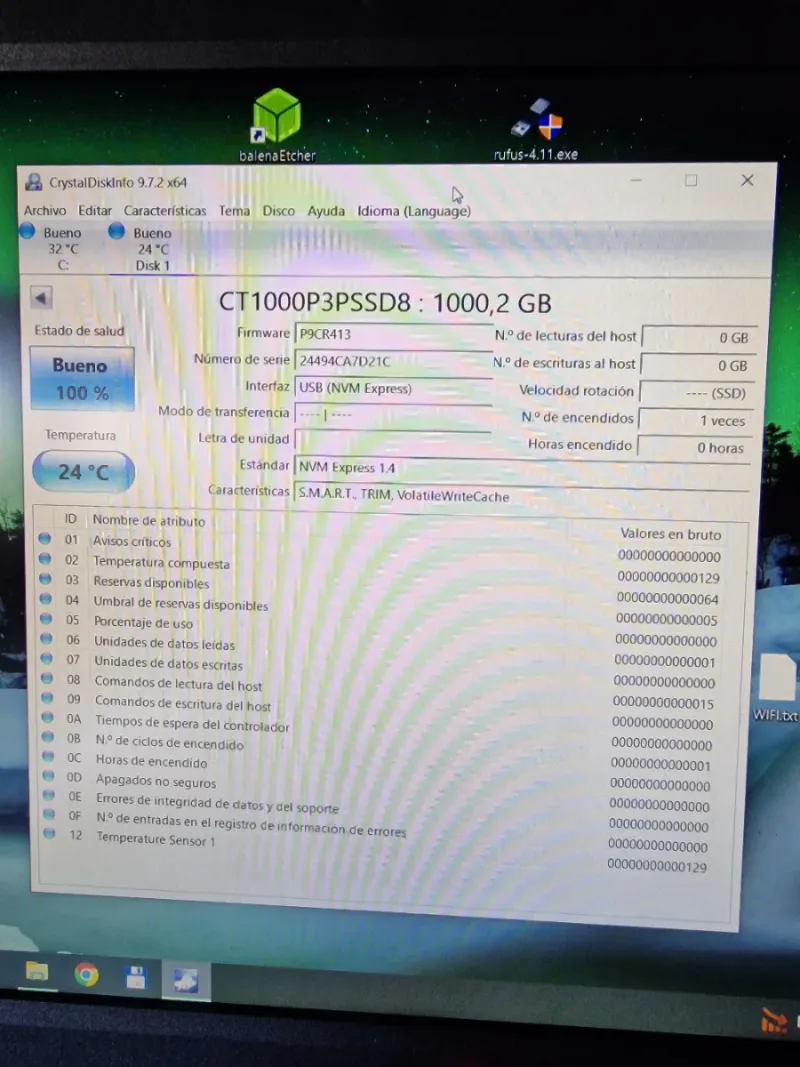Open the Características menu

pos(165,211)
